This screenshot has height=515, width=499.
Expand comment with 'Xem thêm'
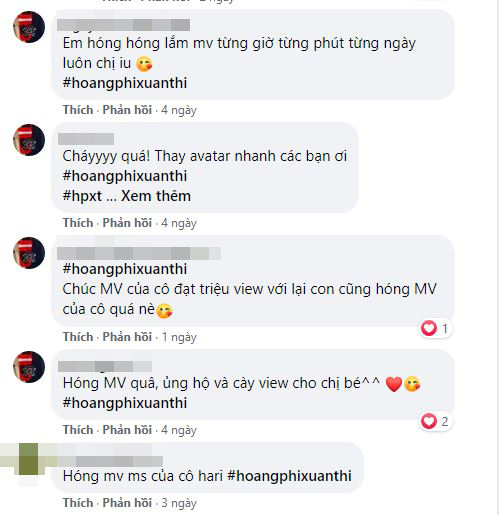(156, 196)
